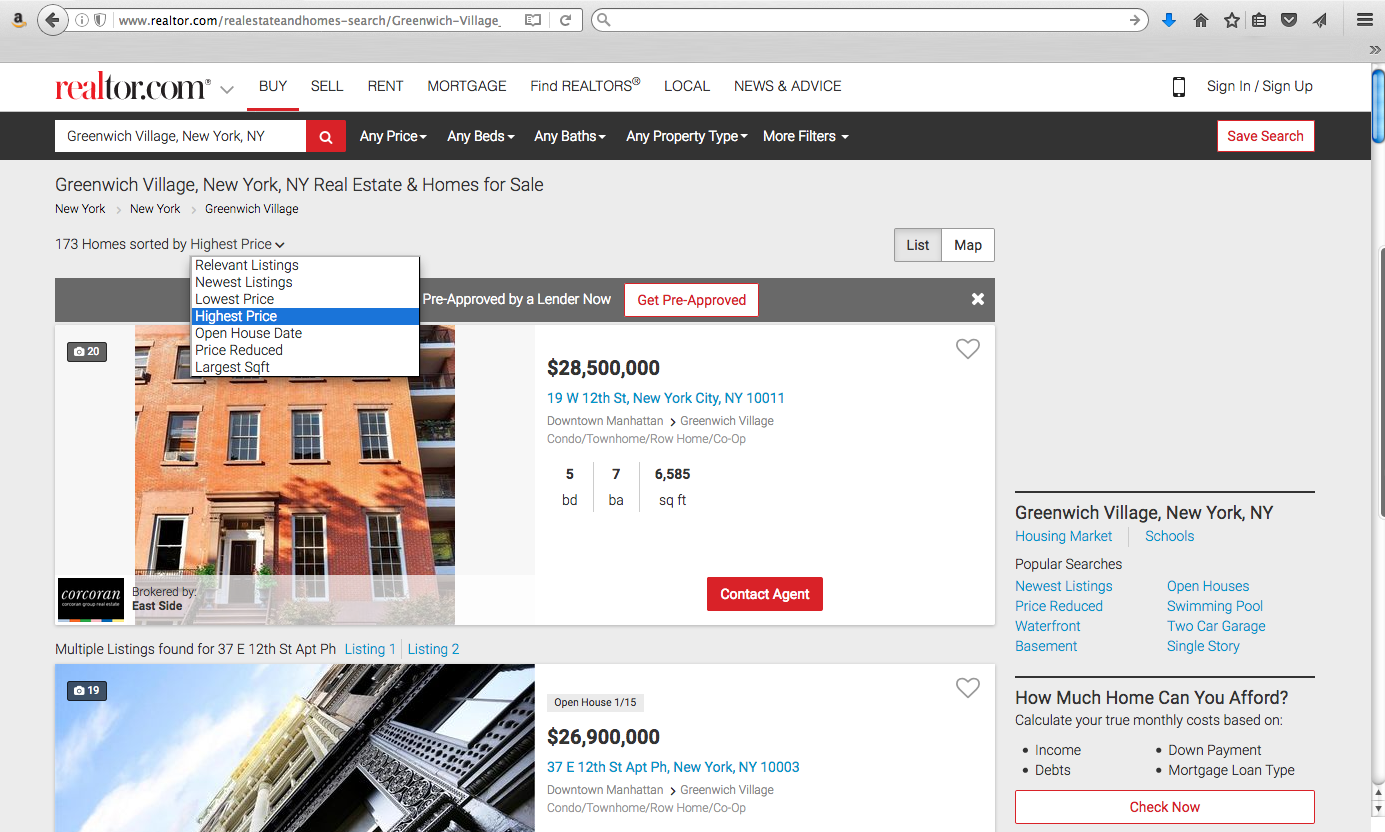Image resolution: width=1385 pixels, height=832 pixels.
Task: Open Firefox downloads arrow icon
Action: tap(1168, 20)
